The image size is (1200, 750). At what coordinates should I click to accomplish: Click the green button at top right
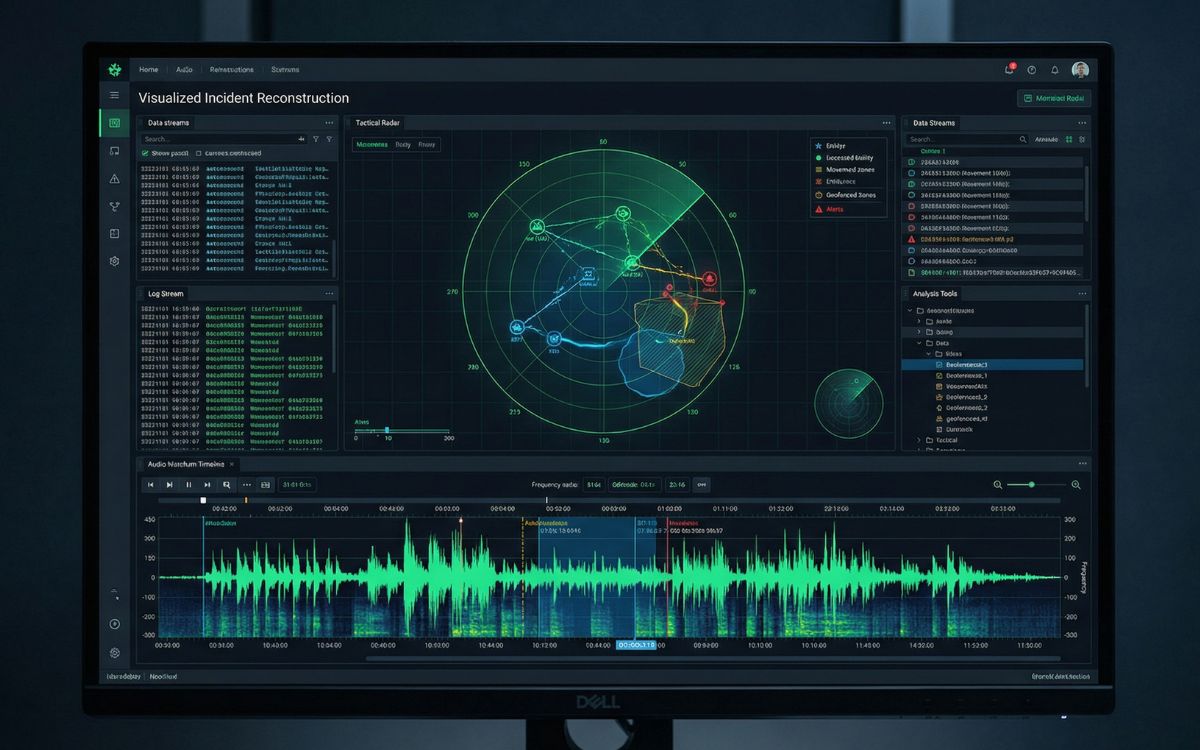1053,98
